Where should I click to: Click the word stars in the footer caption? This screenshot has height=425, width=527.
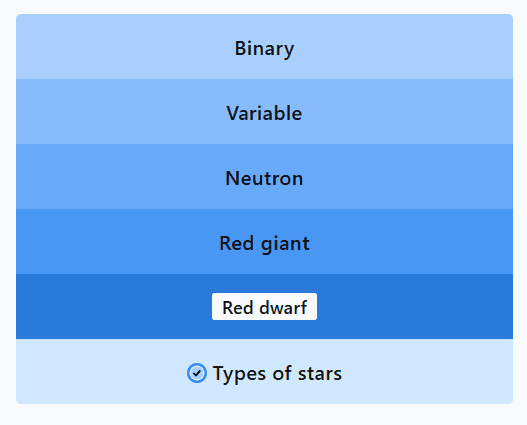click(320, 374)
